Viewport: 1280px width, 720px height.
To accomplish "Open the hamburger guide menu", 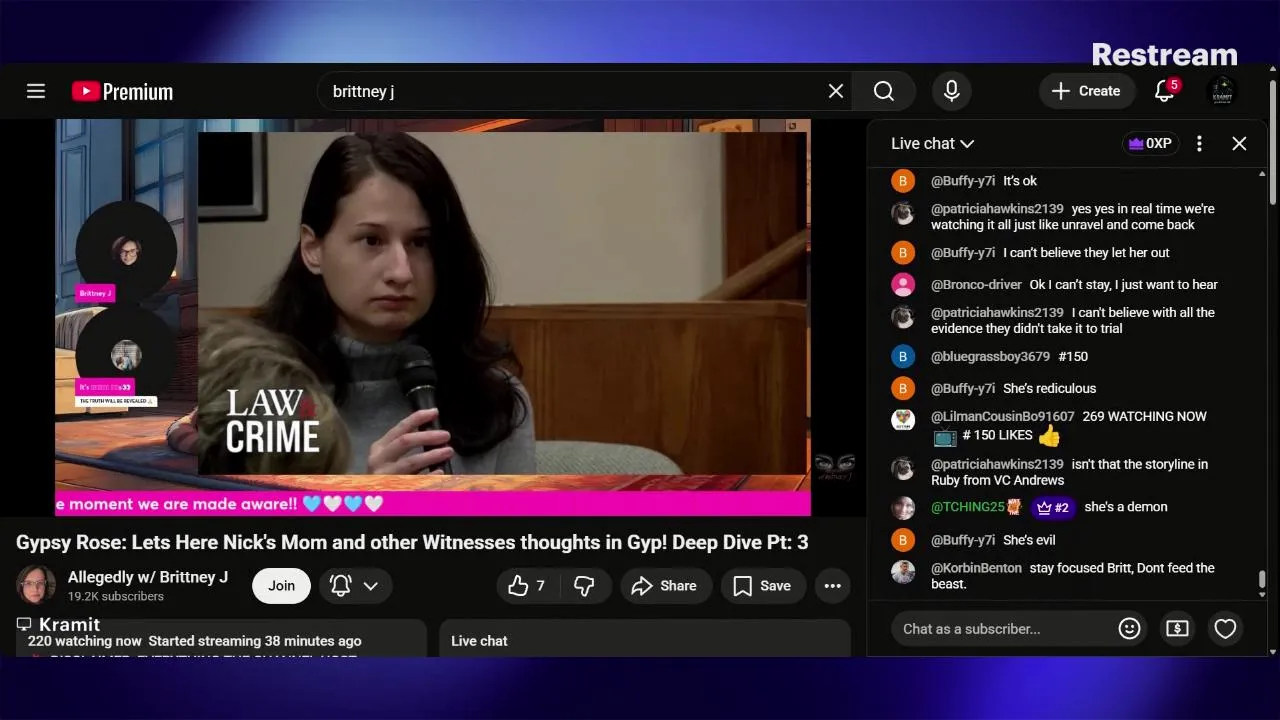I will click(x=36, y=91).
